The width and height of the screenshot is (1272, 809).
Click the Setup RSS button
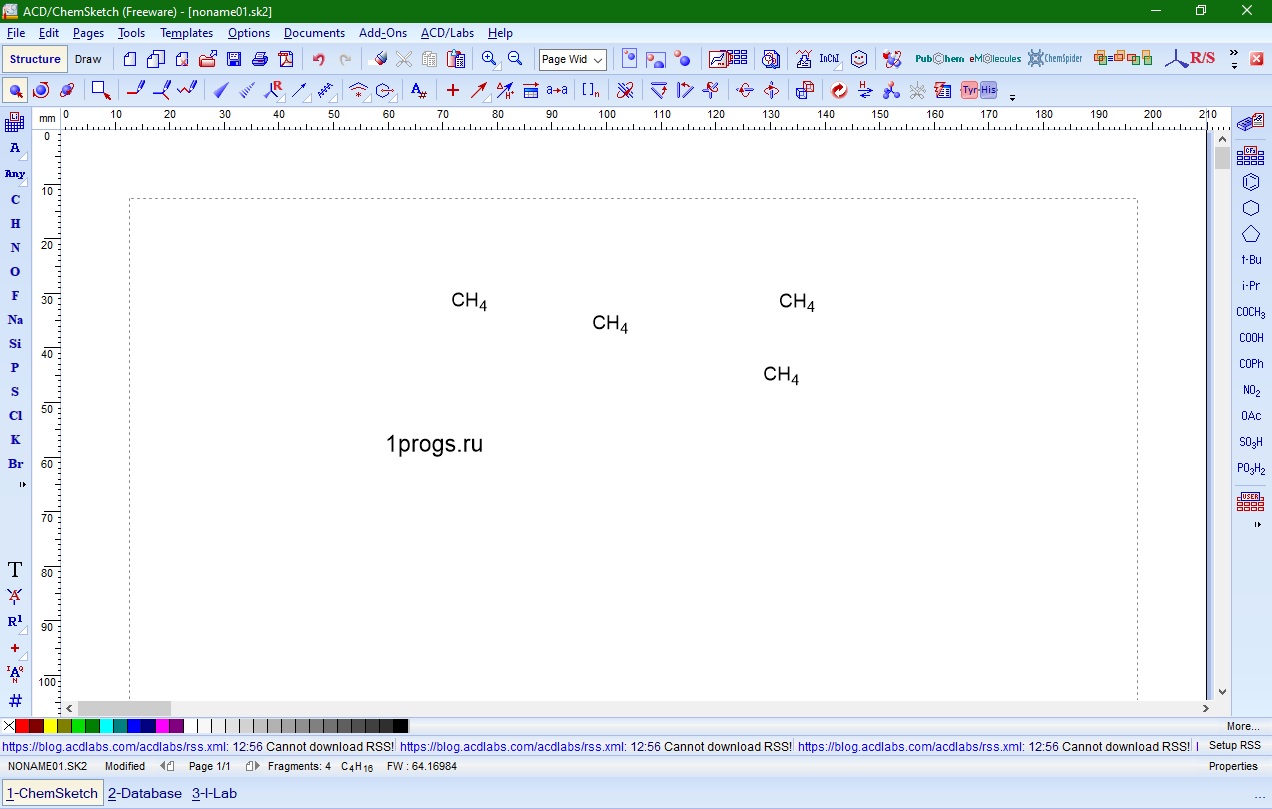click(1235, 746)
